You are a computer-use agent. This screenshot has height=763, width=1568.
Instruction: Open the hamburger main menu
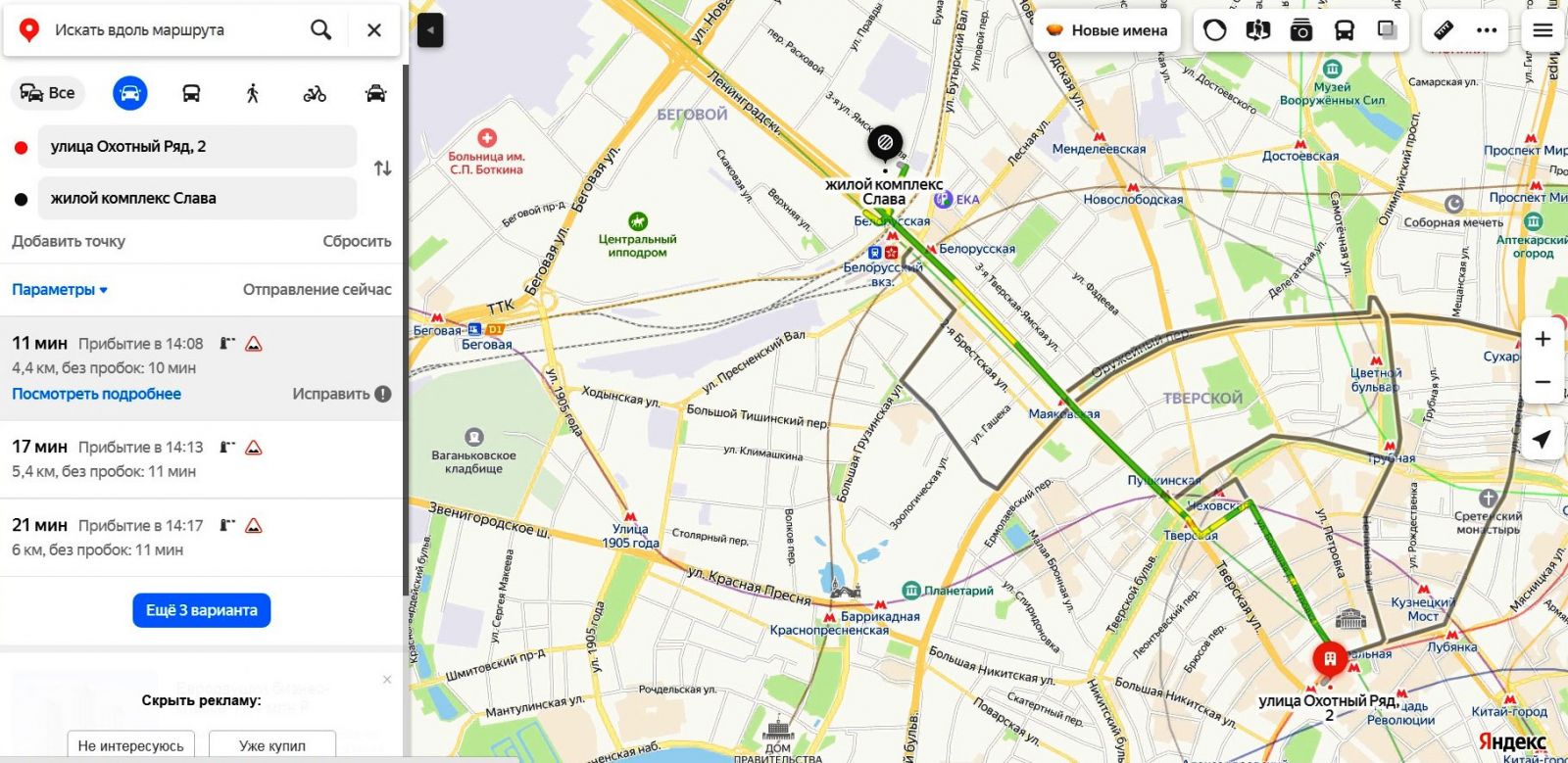click(x=1543, y=30)
